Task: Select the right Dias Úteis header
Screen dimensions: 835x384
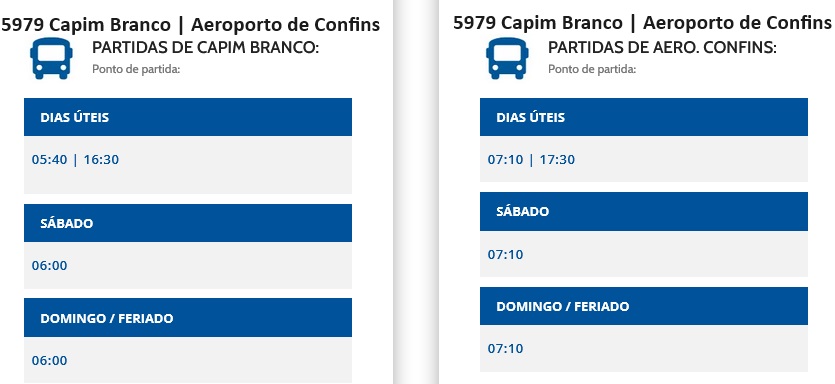Action: tap(644, 117)
